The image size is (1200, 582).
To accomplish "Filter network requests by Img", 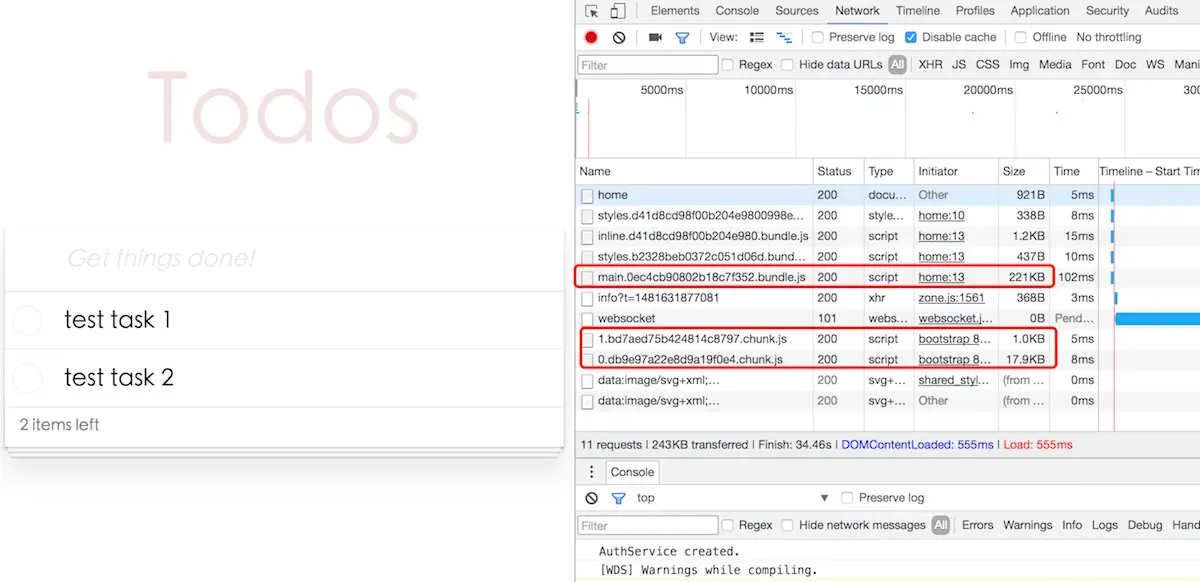I will coord(1019,64).
